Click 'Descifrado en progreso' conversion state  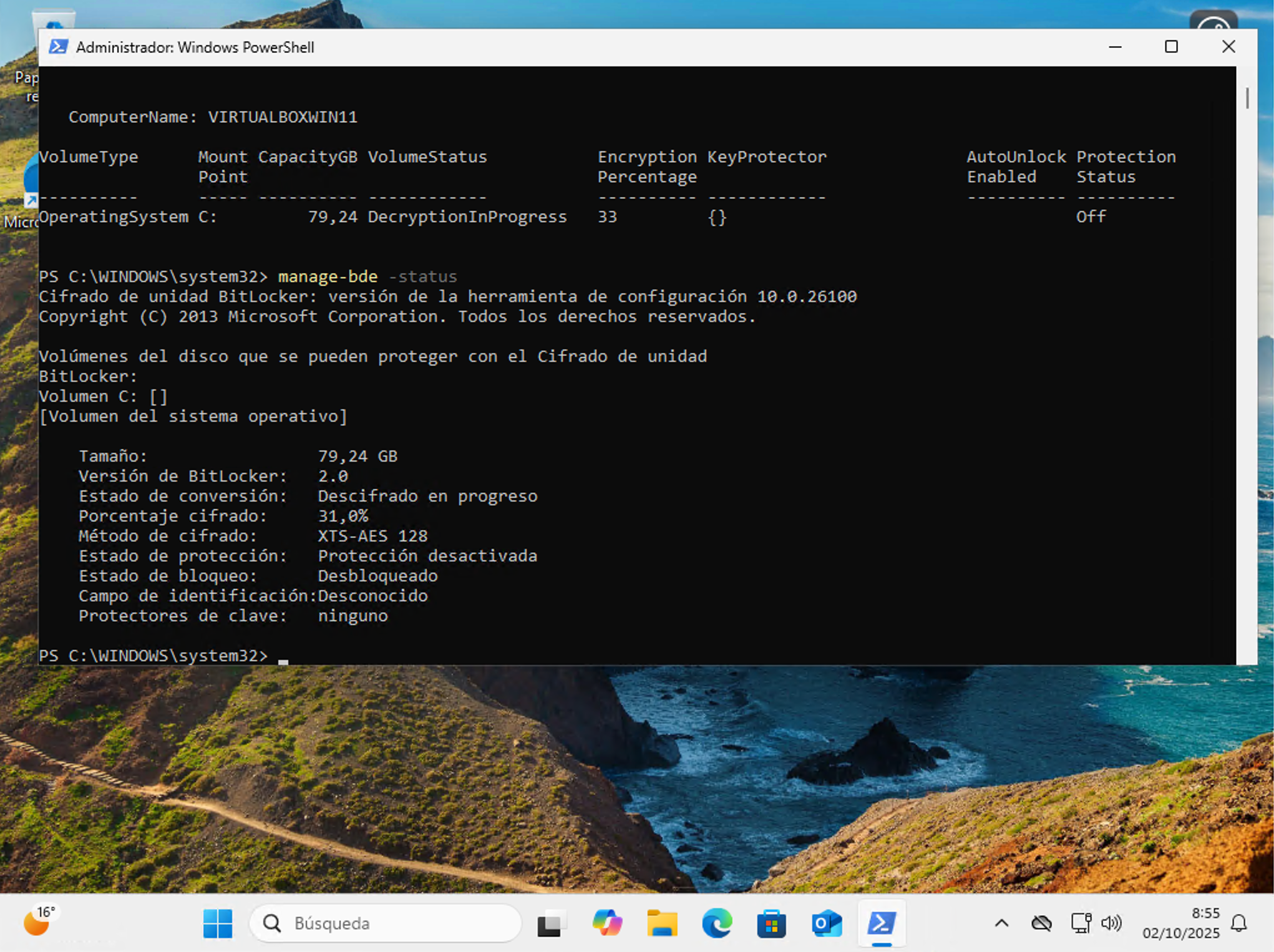(x=427, y=496)
